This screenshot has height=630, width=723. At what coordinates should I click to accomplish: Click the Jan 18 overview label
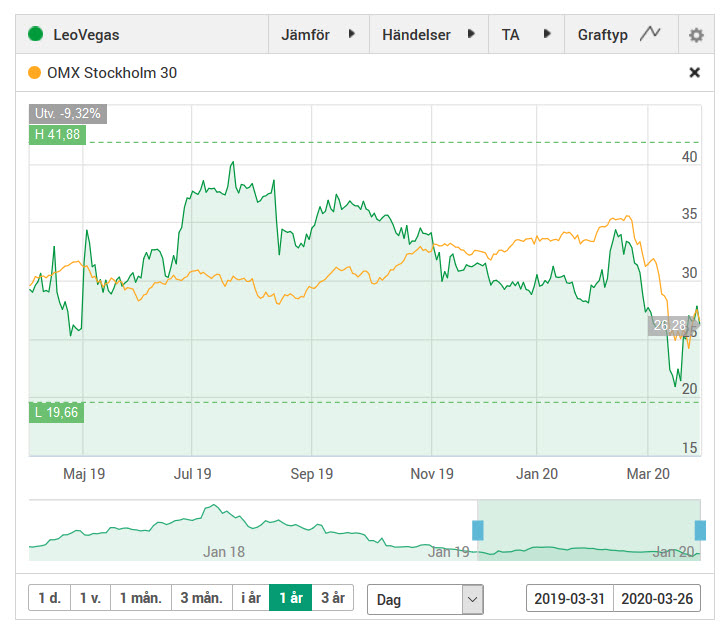224,552
